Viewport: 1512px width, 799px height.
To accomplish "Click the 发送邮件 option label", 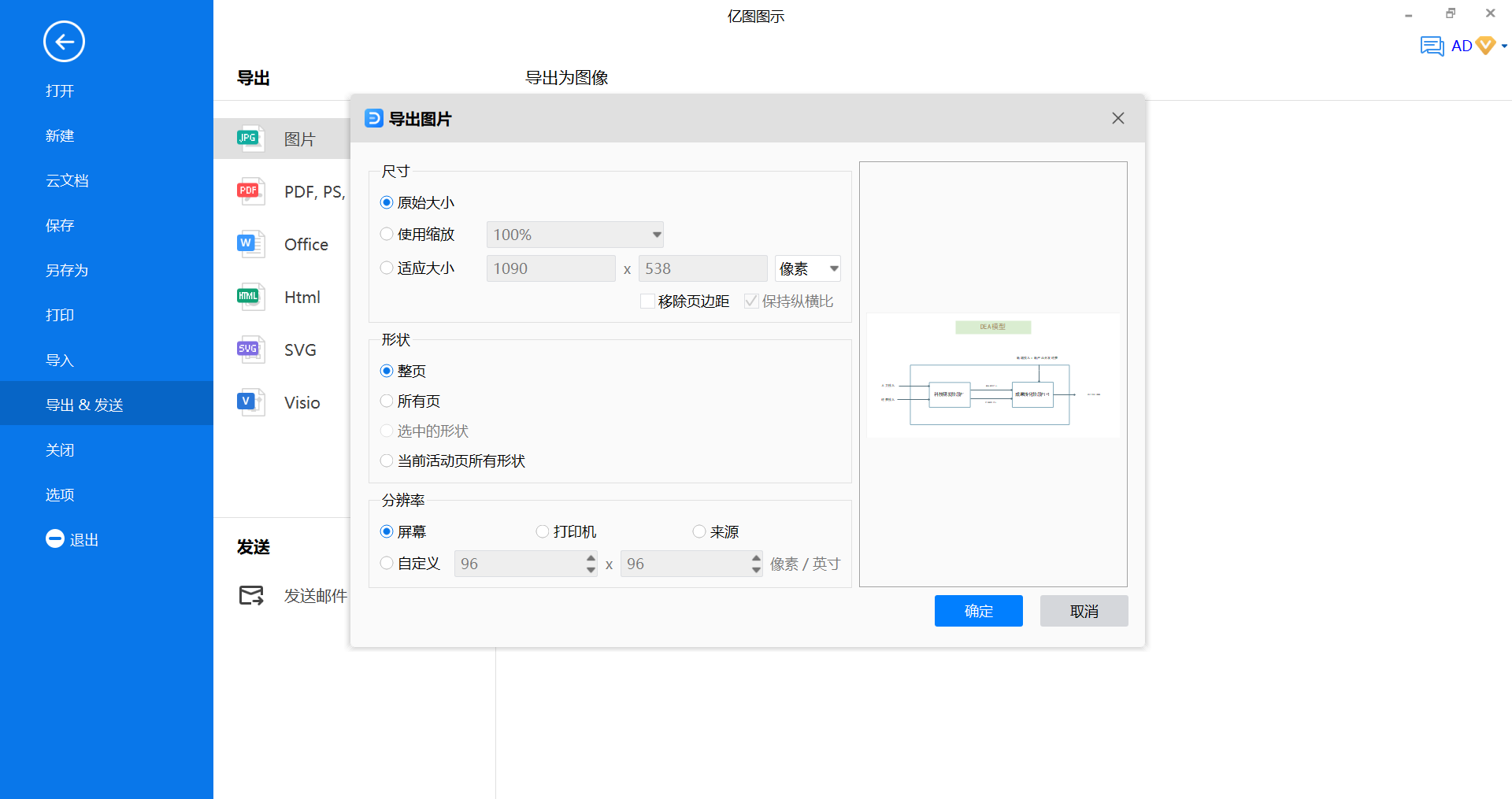I will coord(316,596).
